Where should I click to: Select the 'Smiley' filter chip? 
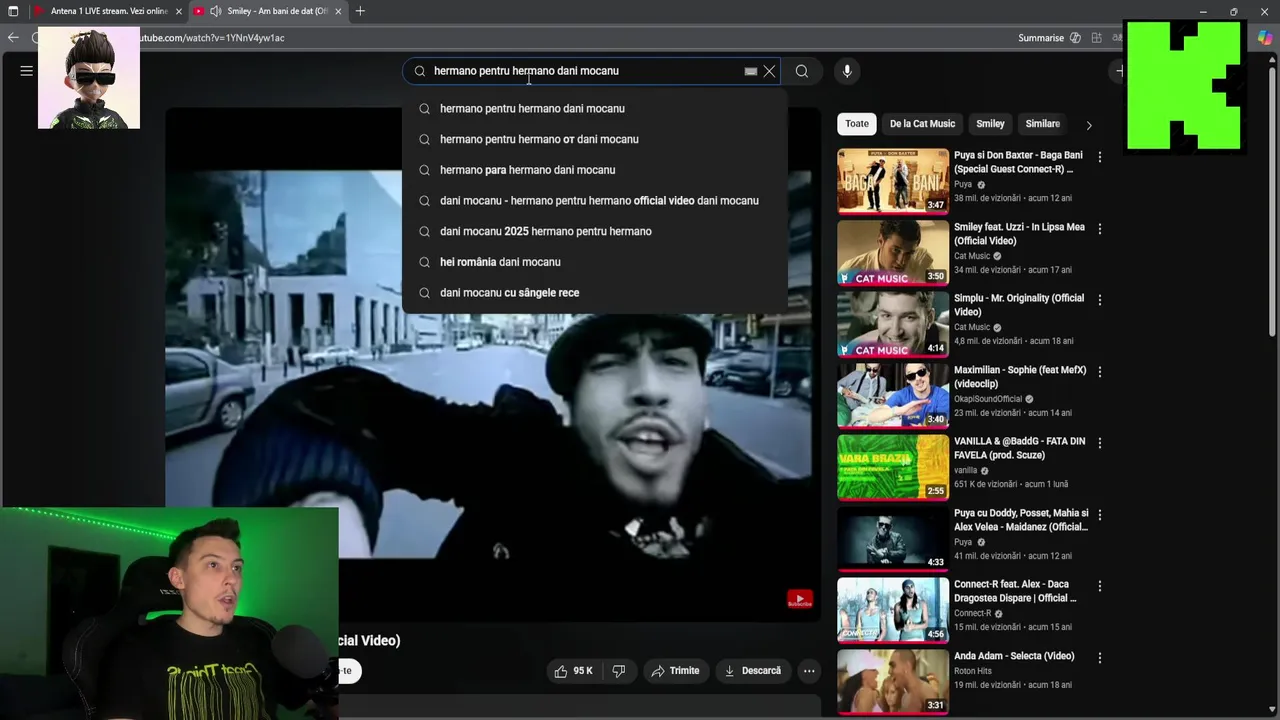(x=990, y=124)
